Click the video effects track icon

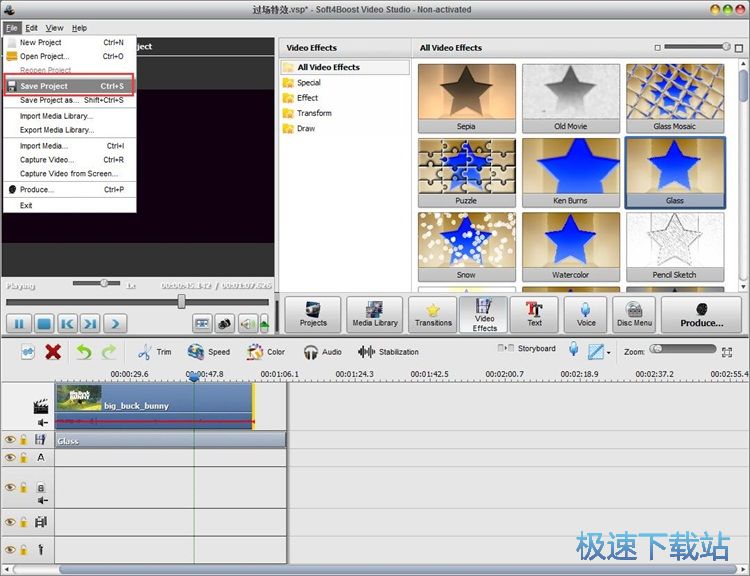(40, 439)
